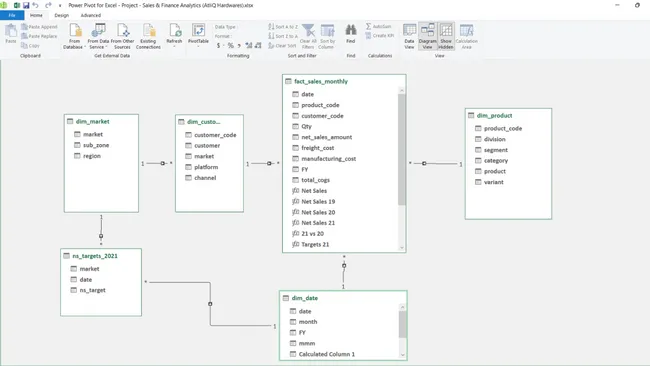Click the Redo icon in title bar

[48, 5]
